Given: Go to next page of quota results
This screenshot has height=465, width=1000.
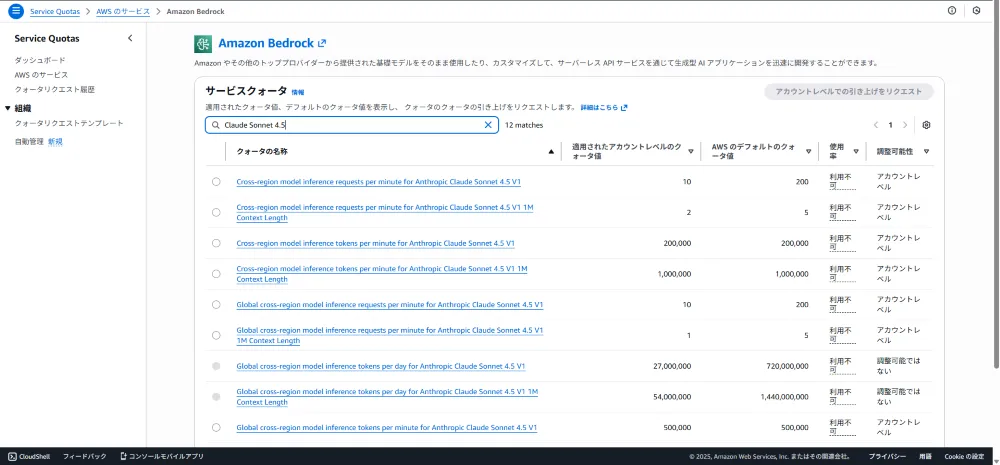Looking at the screenshot, I should [905, 125].
